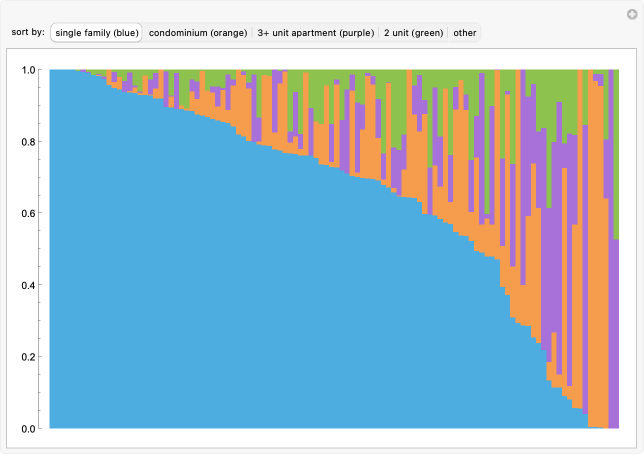Click the full-height purple bar at the chart's right edge
Viewport: 644px width, 455px height.
pyautogui.click(x=611, y=249)
